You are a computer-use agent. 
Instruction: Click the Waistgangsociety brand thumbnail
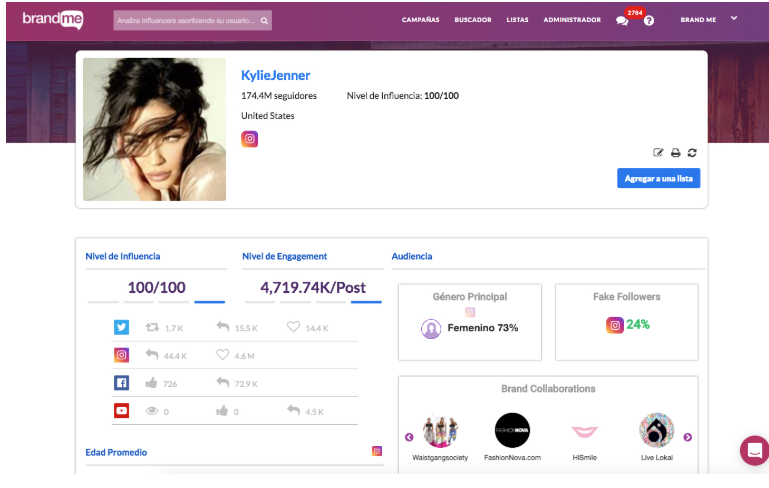440,431
